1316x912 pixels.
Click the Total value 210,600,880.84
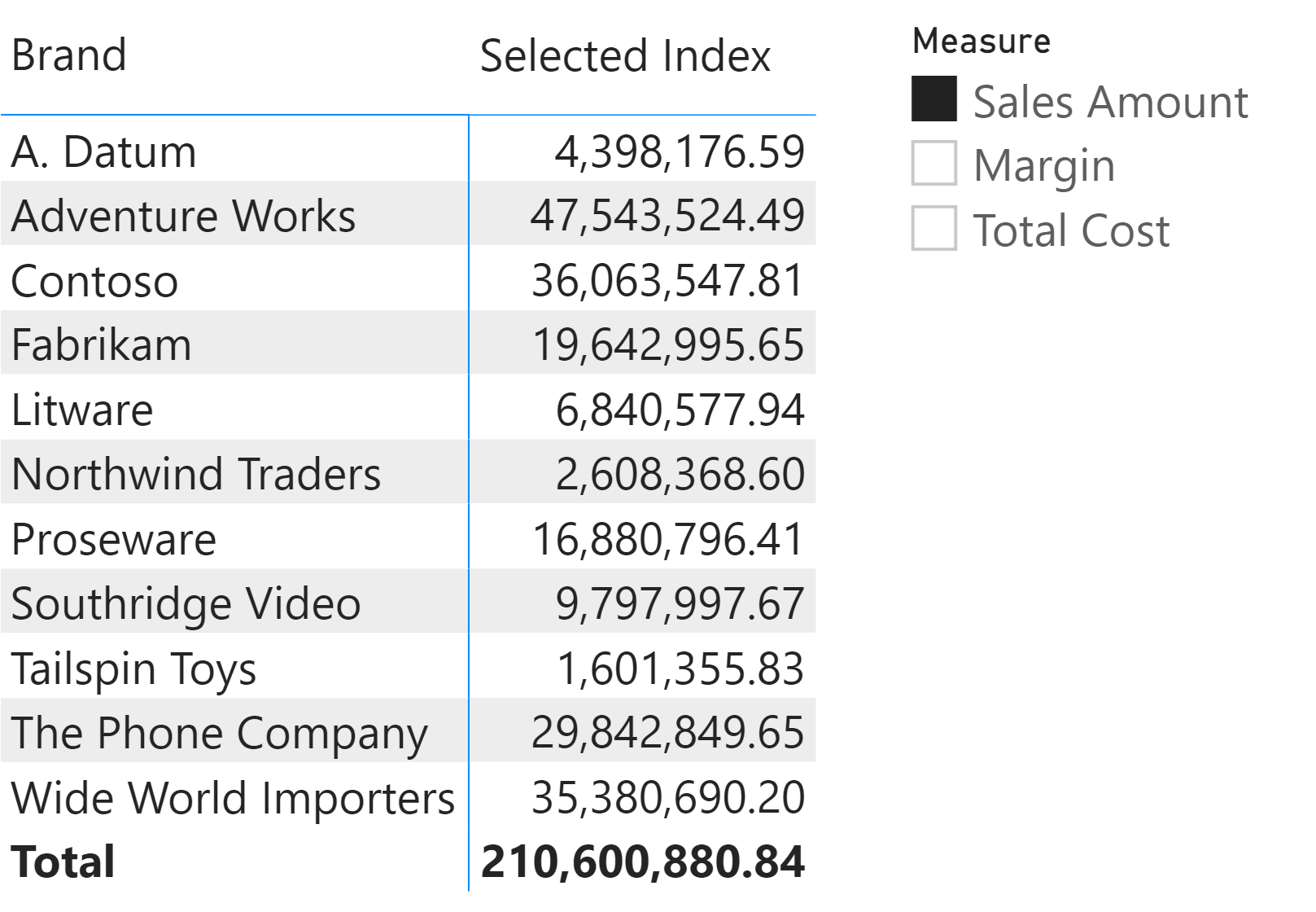pyautogui.click(x=643, y=862)
